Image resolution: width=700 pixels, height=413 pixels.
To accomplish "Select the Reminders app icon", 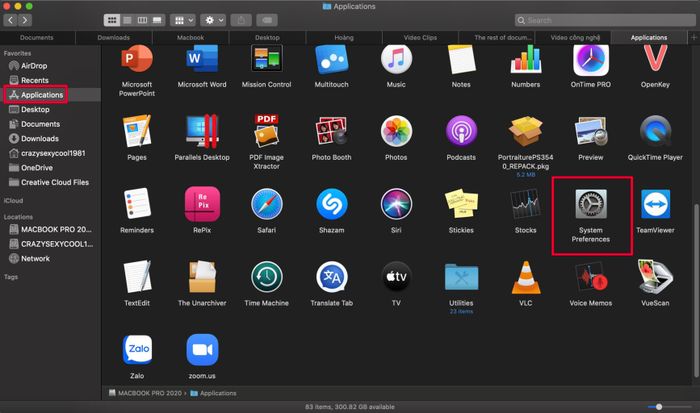I will (x=137, y=204).
